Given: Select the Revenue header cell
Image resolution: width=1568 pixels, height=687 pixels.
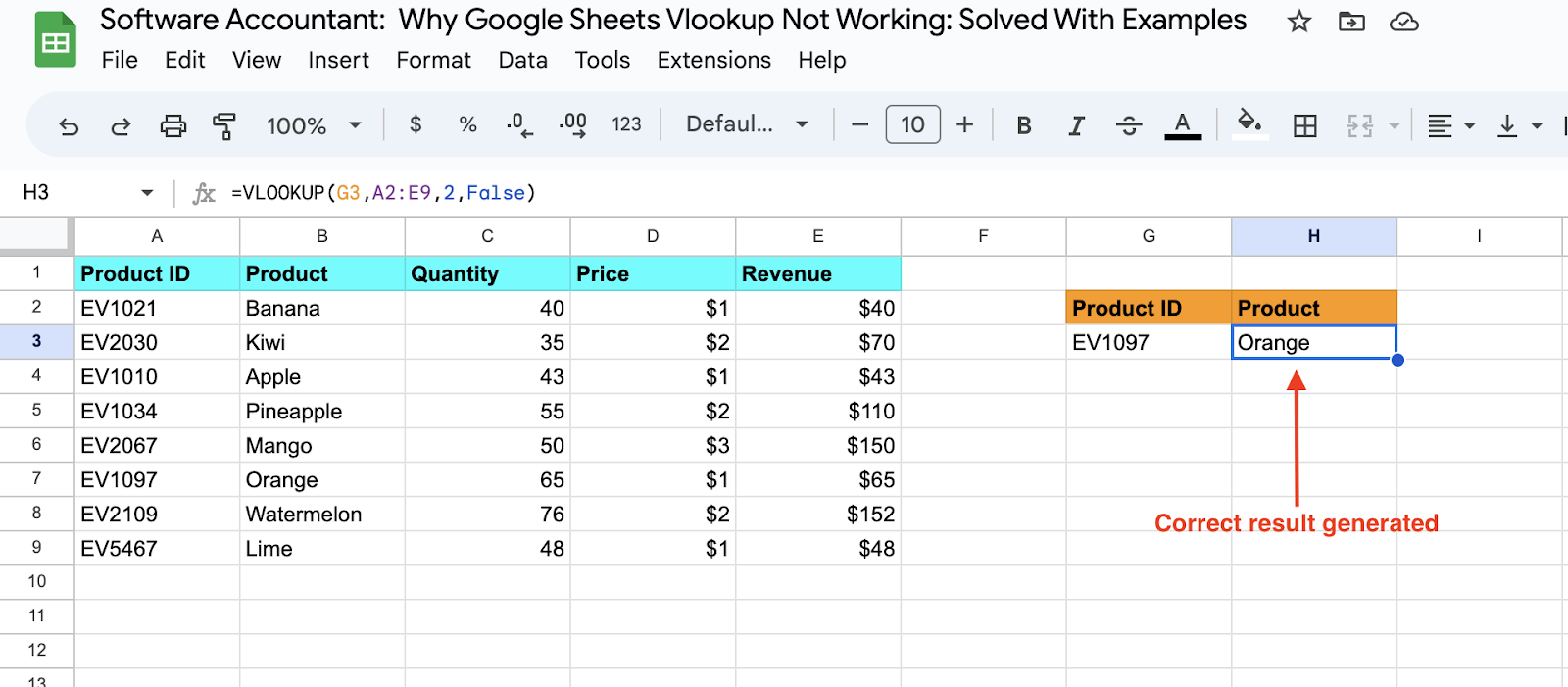Looking at the screenshot, I should point(818,273).
